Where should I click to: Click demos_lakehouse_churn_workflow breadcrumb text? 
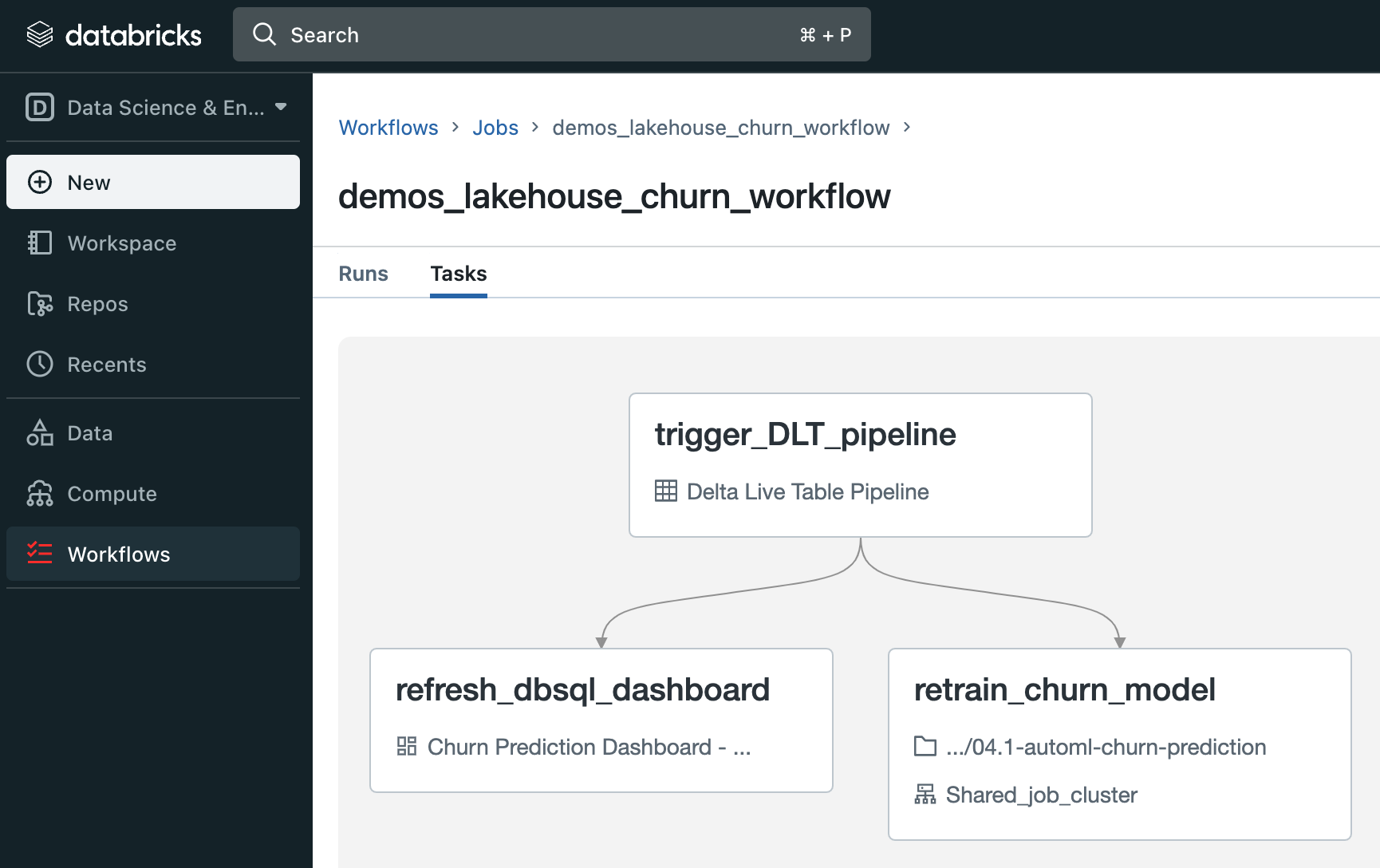721,128
